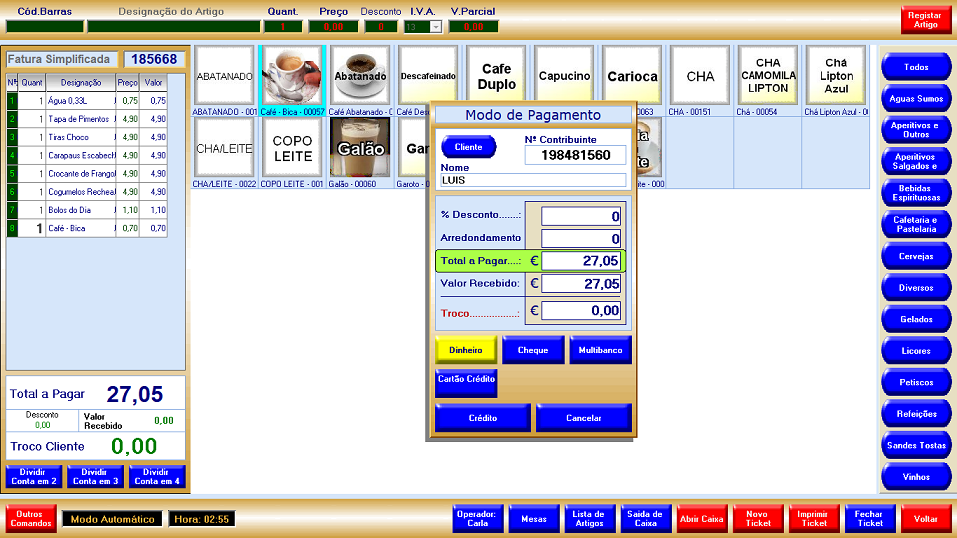Choose the Galão product tile
The image size is (957, 538).
(360, 148)
